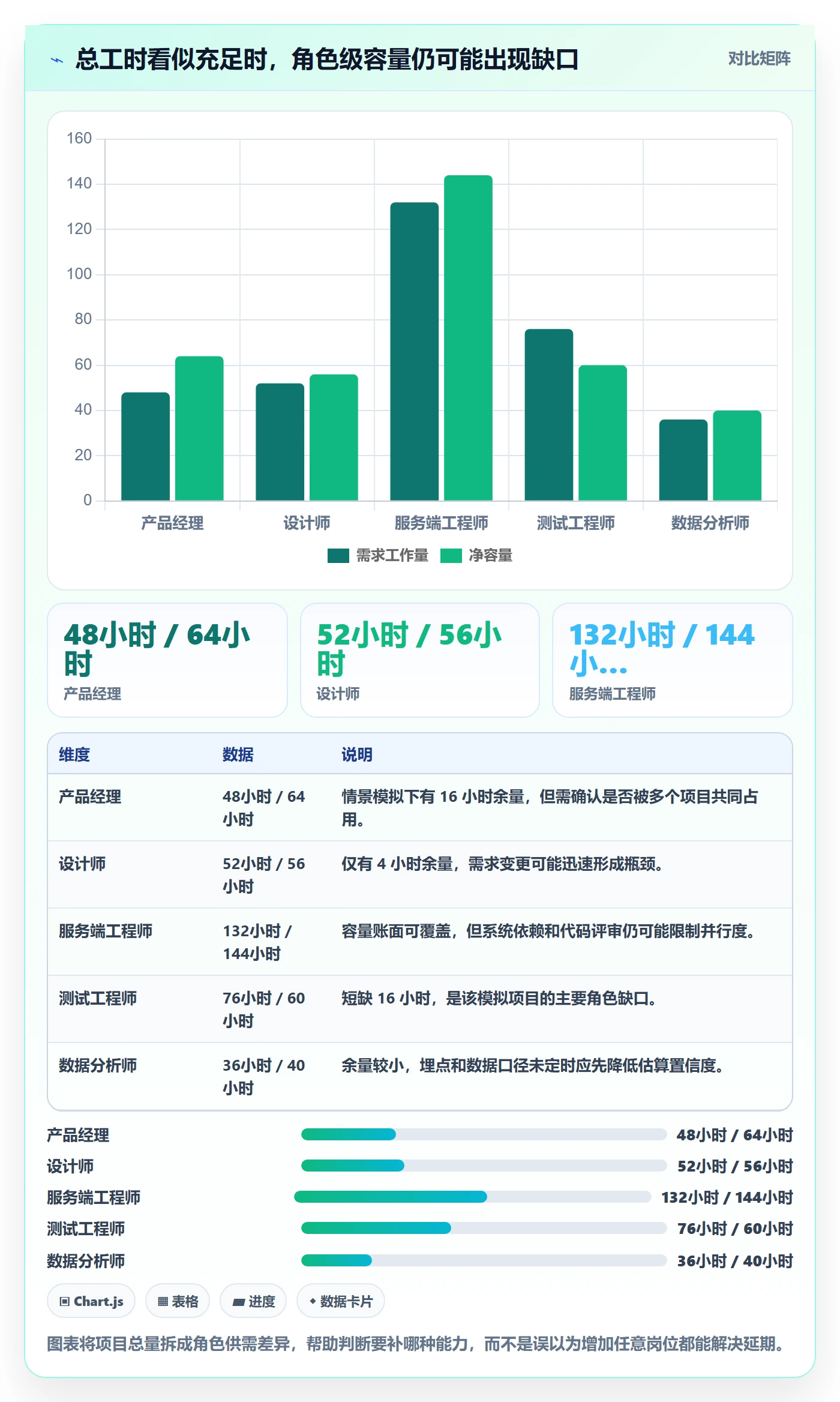The image size is (840, 1402).
Task: Click the 设计师 progress bar
Action: tap(484, 1166)
